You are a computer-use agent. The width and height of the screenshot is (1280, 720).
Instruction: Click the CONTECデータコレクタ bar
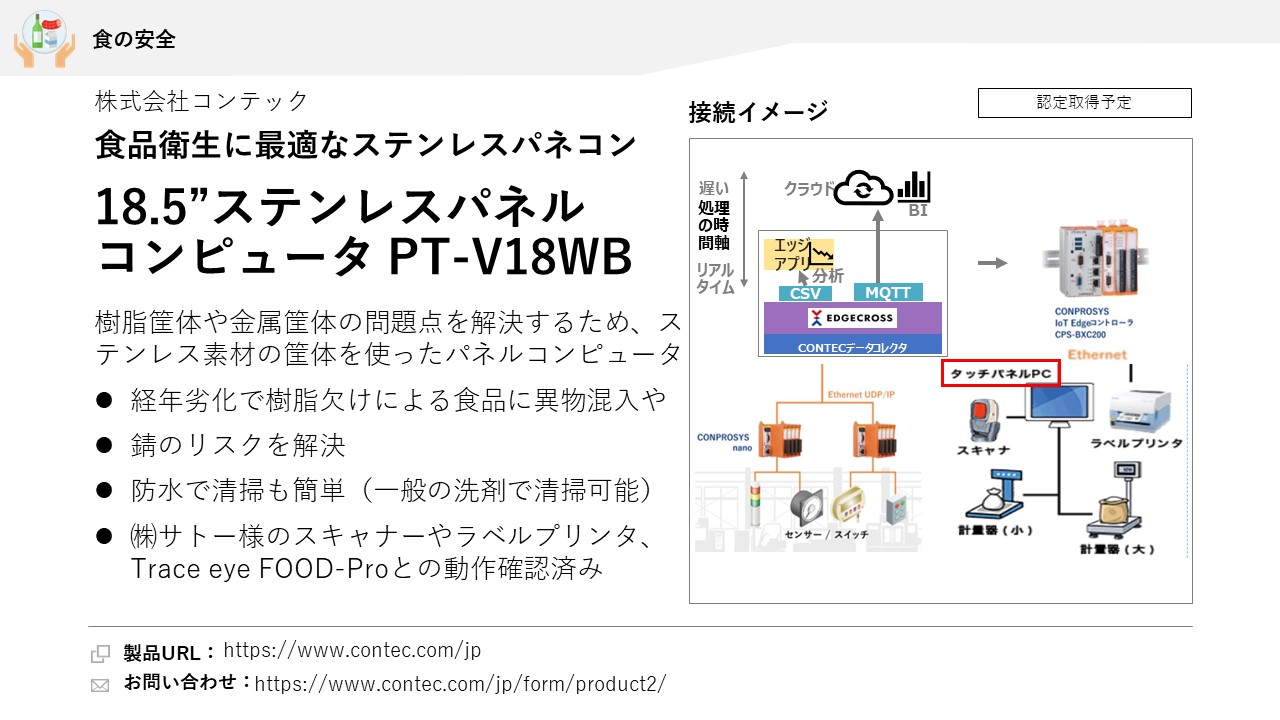852,347
